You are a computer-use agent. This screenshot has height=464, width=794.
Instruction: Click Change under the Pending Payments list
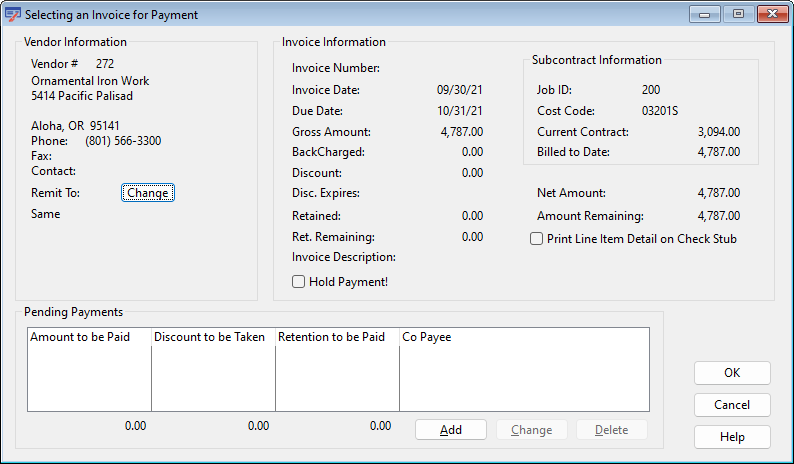point(531,430)
